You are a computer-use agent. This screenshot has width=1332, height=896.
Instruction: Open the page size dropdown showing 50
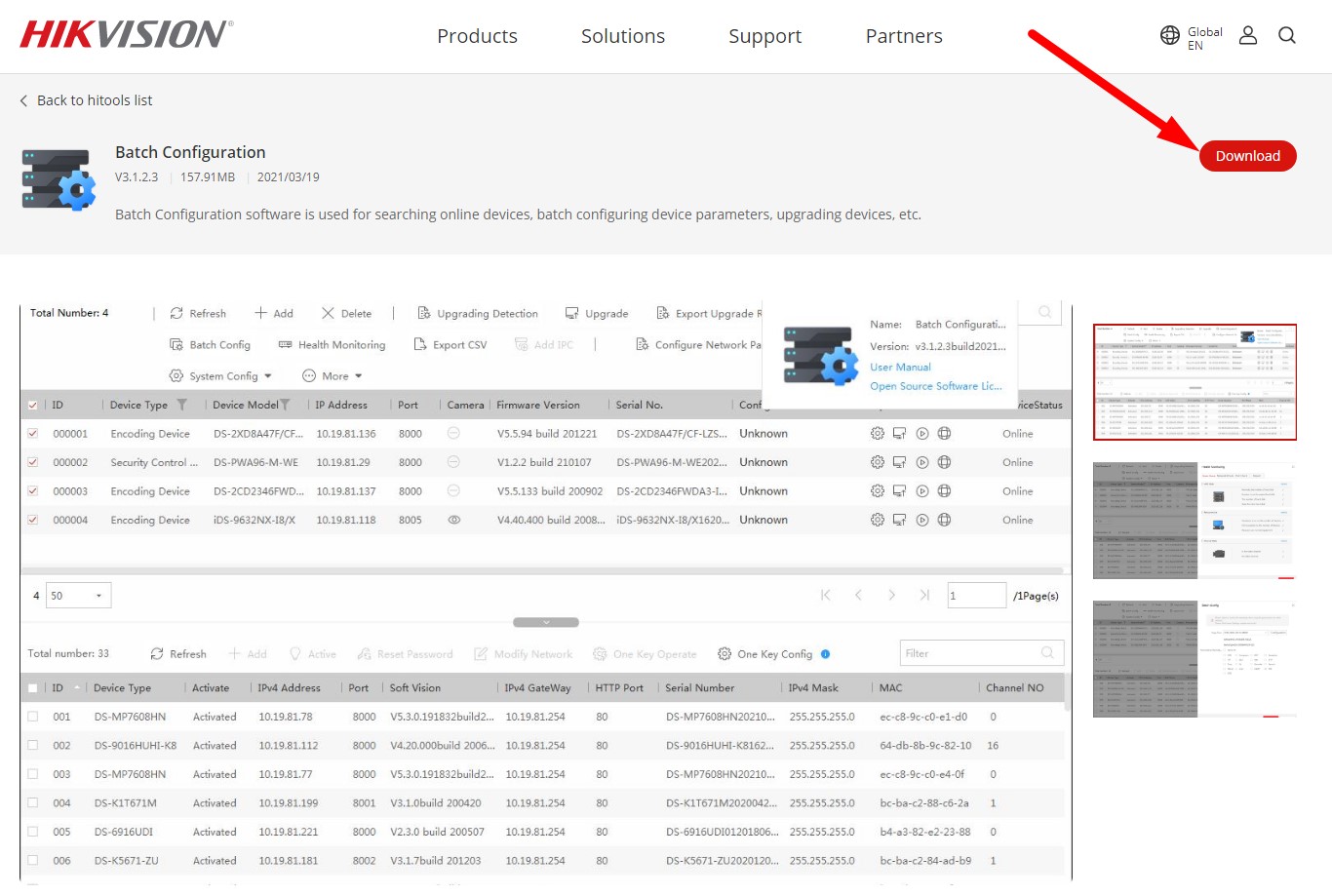coord(80,596)
